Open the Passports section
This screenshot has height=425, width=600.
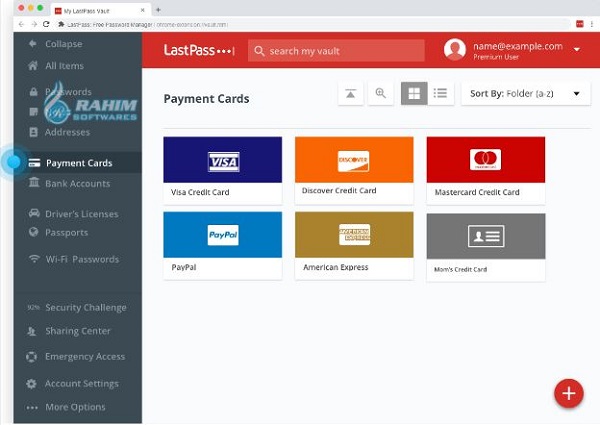coord(67,233)
